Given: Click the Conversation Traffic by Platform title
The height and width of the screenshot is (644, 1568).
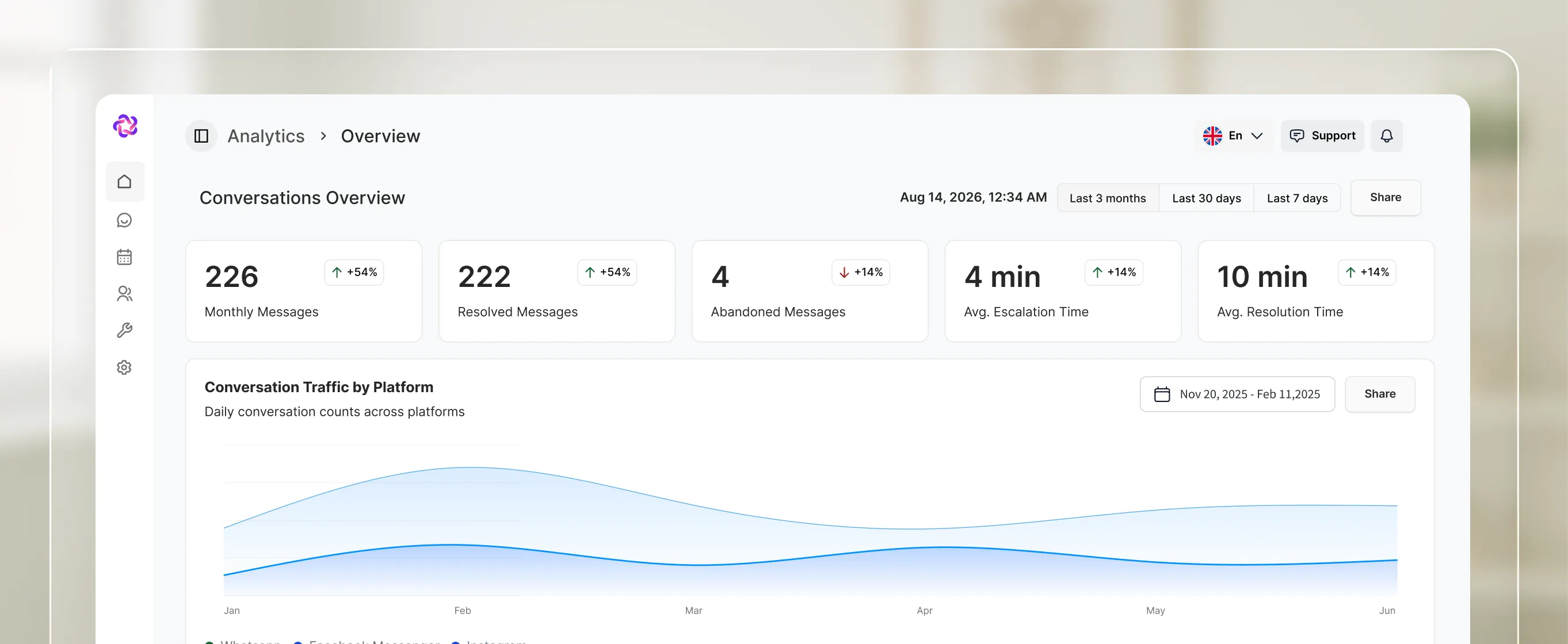Looking at the screenshot, I should coord(319,388).
